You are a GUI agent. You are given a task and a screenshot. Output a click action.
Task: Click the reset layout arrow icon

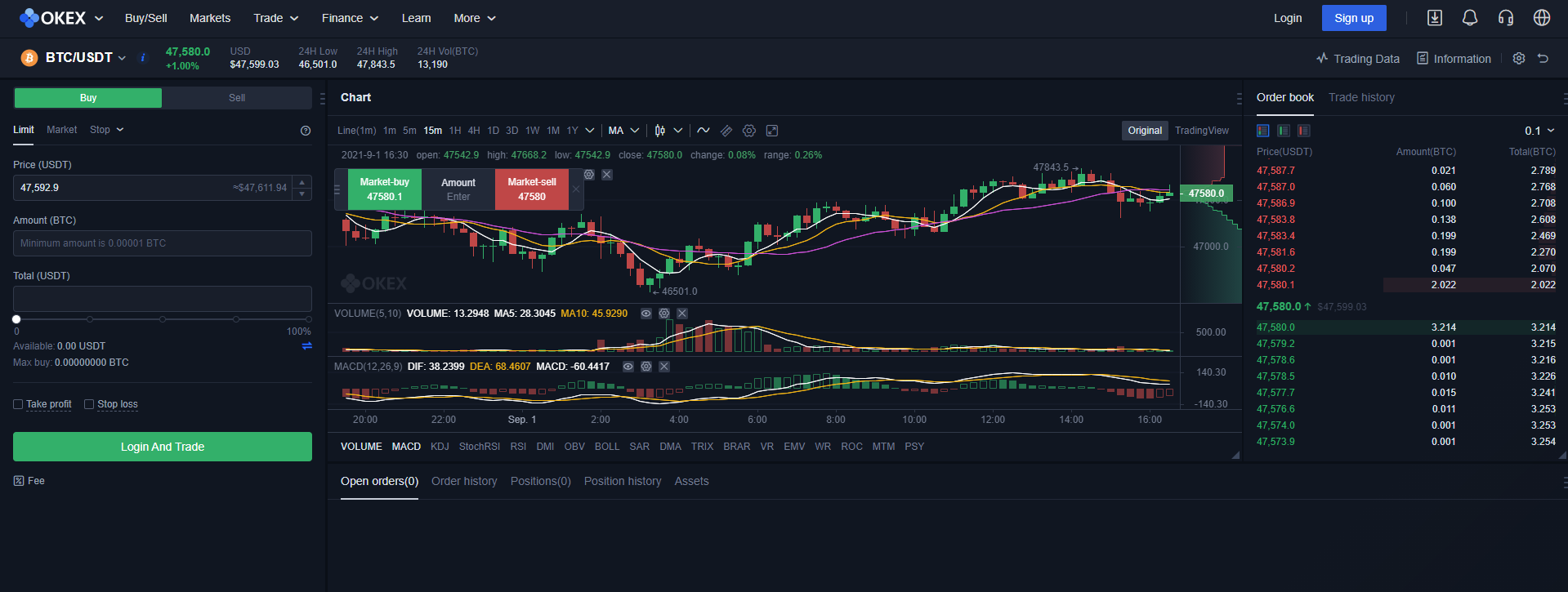[1543, 59]
